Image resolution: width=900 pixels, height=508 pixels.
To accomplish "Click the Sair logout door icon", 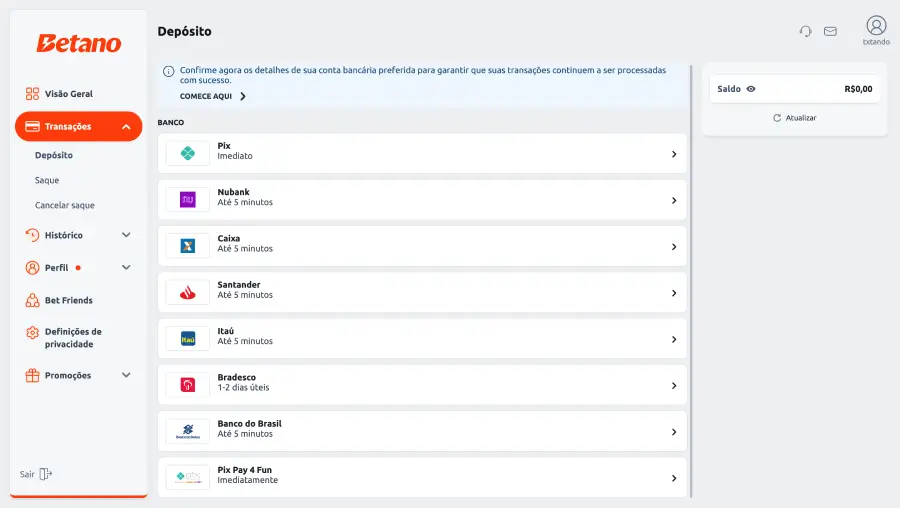I will pyautogui.click(x=46, y=474).
